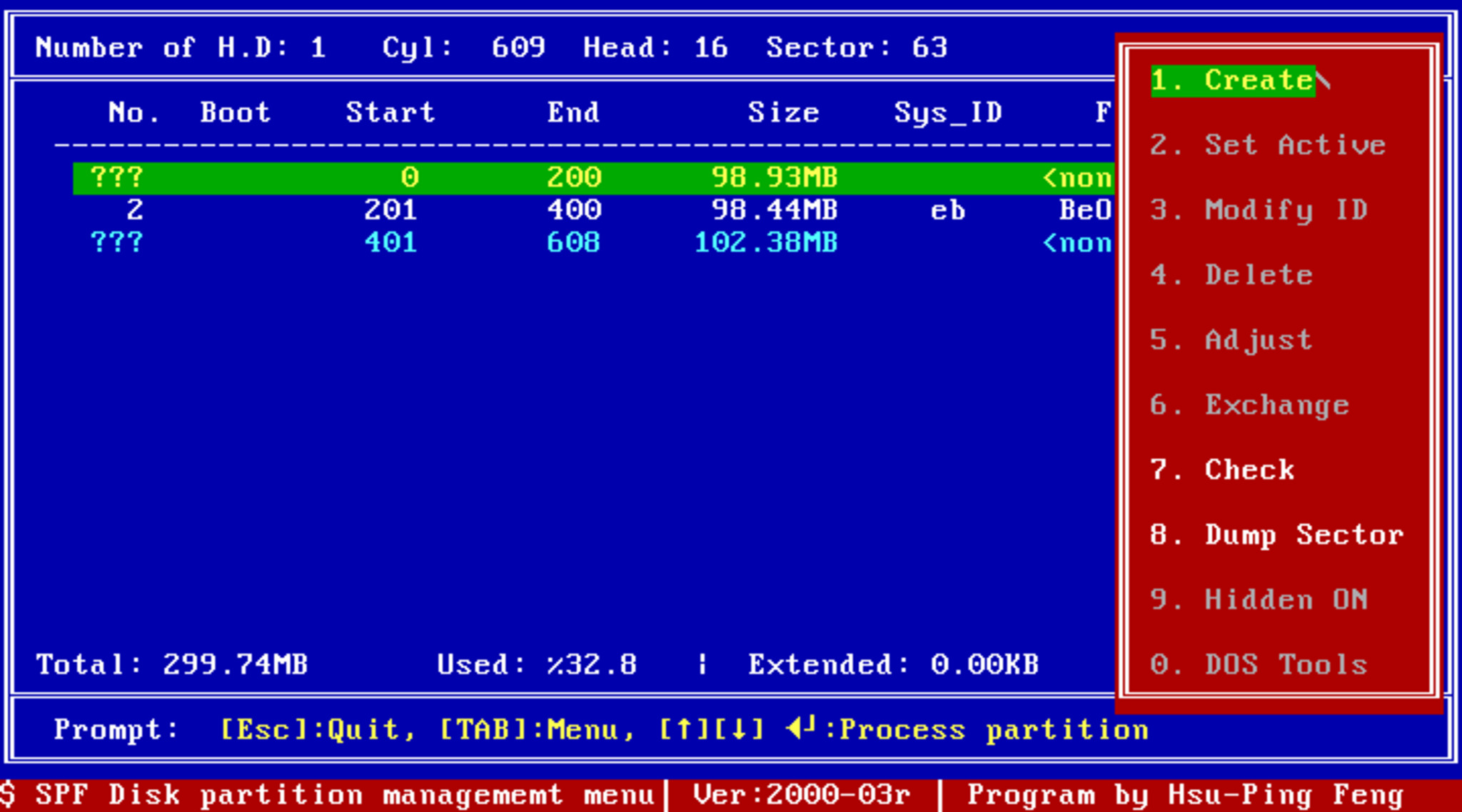Click Modify ID menu entry
This screenshot has height=812, width=1462.
click(x=1259, y=210)
